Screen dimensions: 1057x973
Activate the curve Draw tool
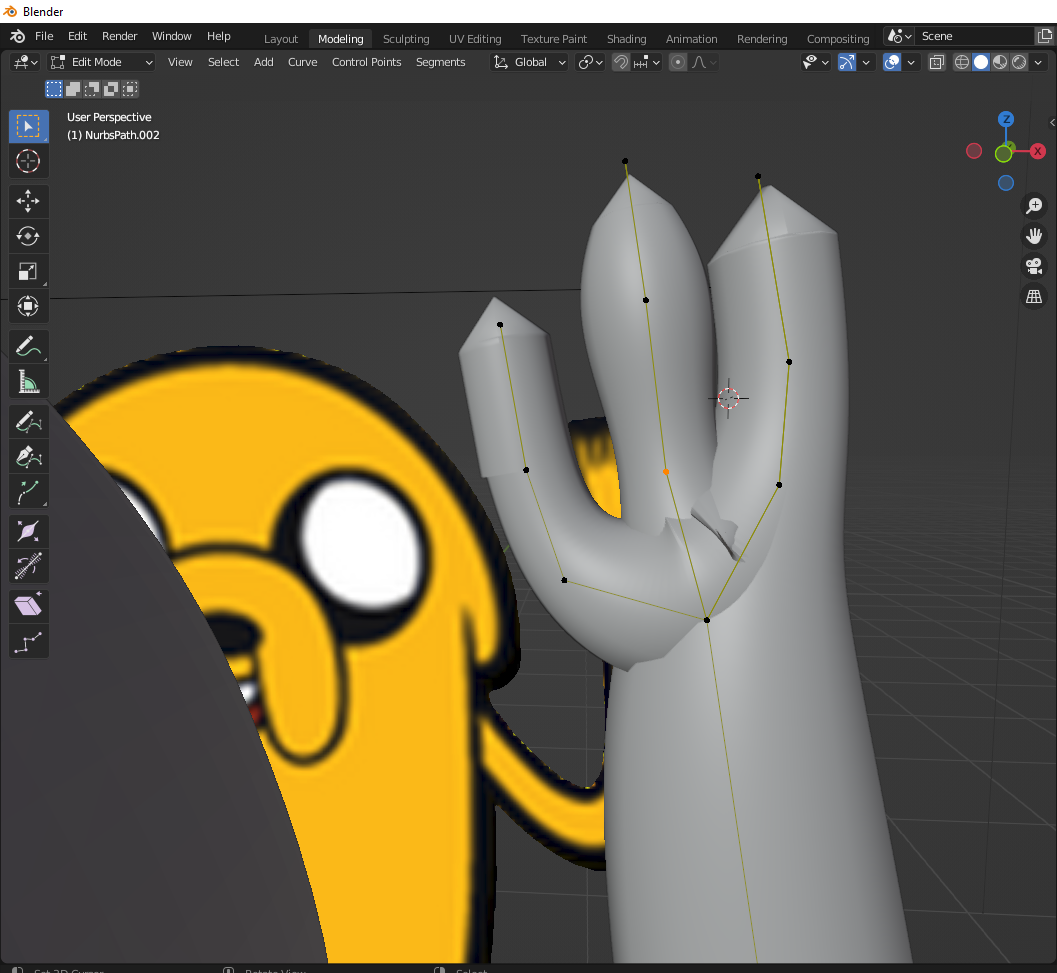click(x=28, y=422)
